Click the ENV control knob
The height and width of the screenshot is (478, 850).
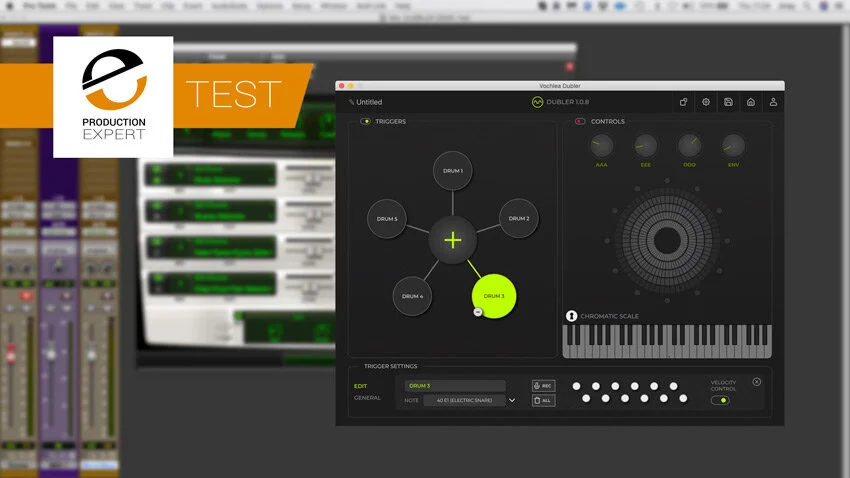pos(733,145)
